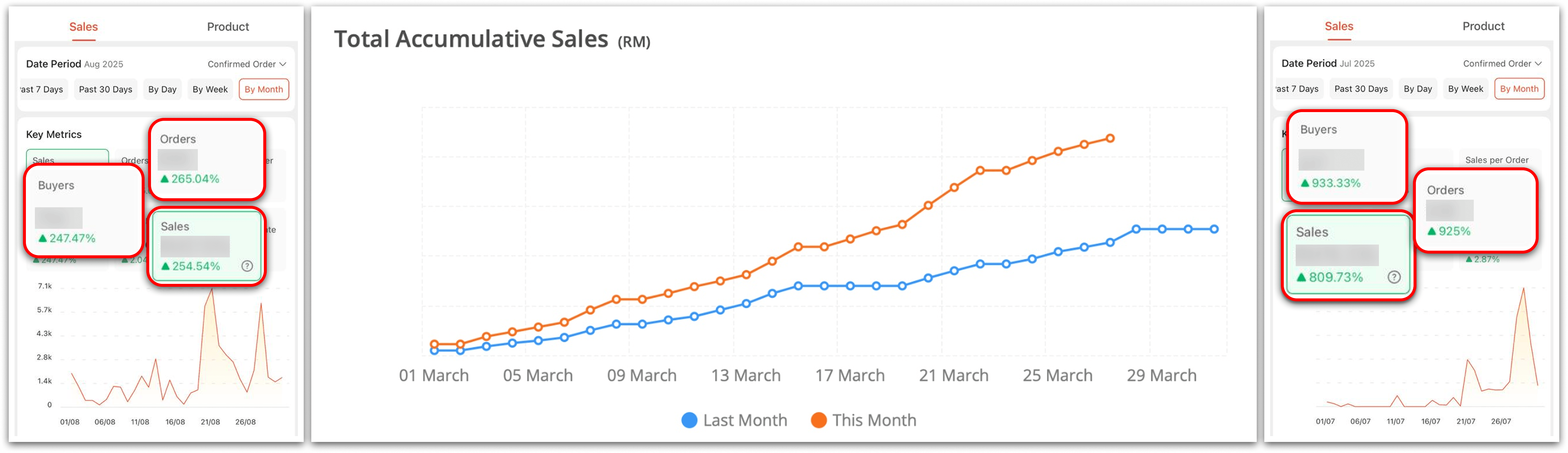Select By Week in the Jul 2025 panel
Image resolution: width=1568 pixels, height=453 pixels.
pos(1465,89)
